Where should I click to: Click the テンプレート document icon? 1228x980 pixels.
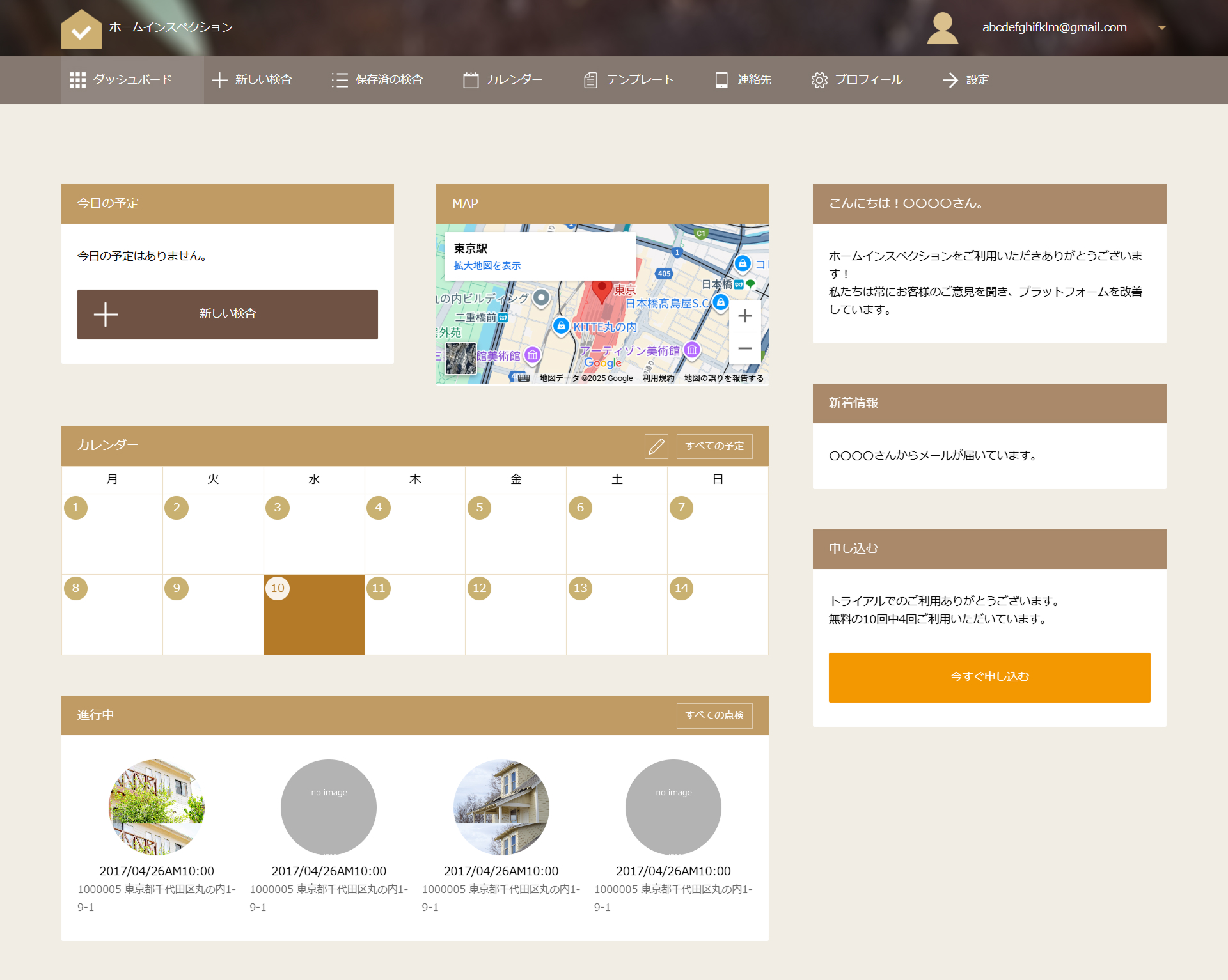[x=590, y=80]
